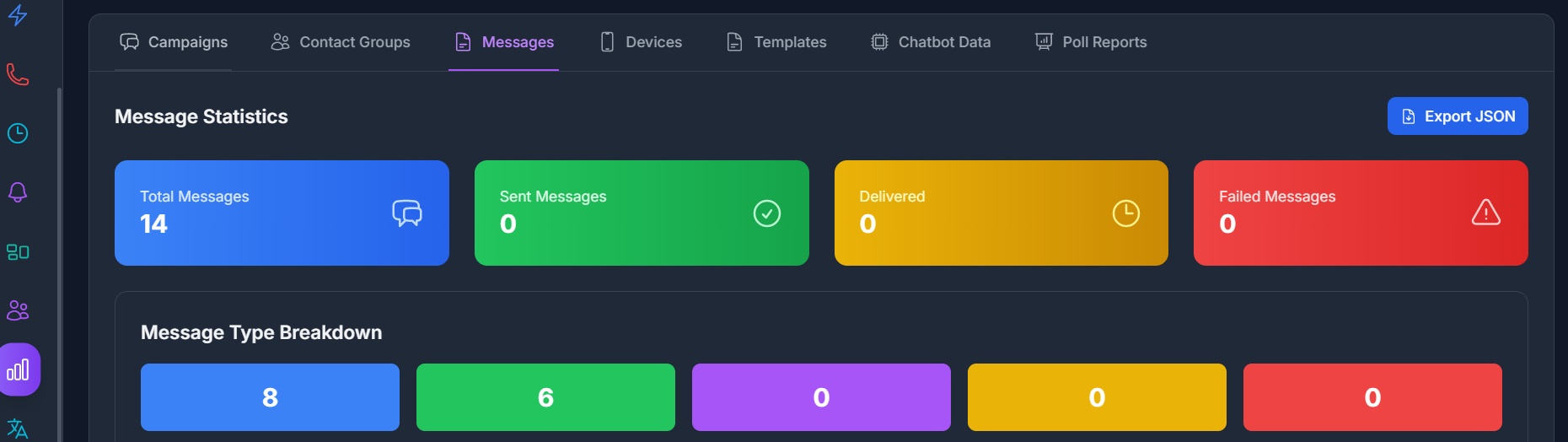Switch to the Contact Groups tab

pyautogui.click(x=341, y=42)
